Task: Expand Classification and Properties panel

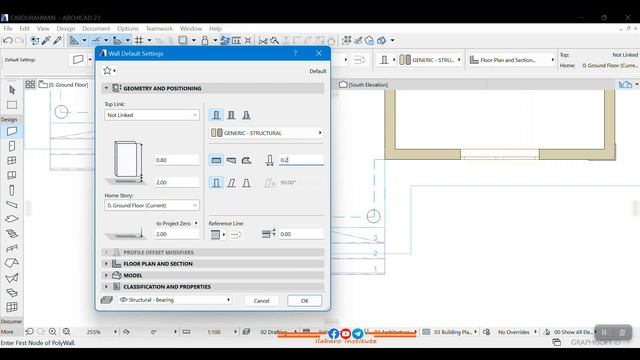Action: pyautogui.click(x=106, y=287)
